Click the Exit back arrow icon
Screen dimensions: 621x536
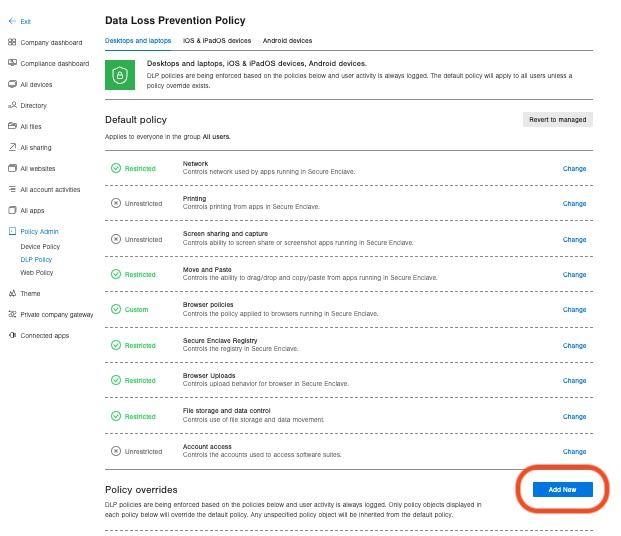point(12,21)
